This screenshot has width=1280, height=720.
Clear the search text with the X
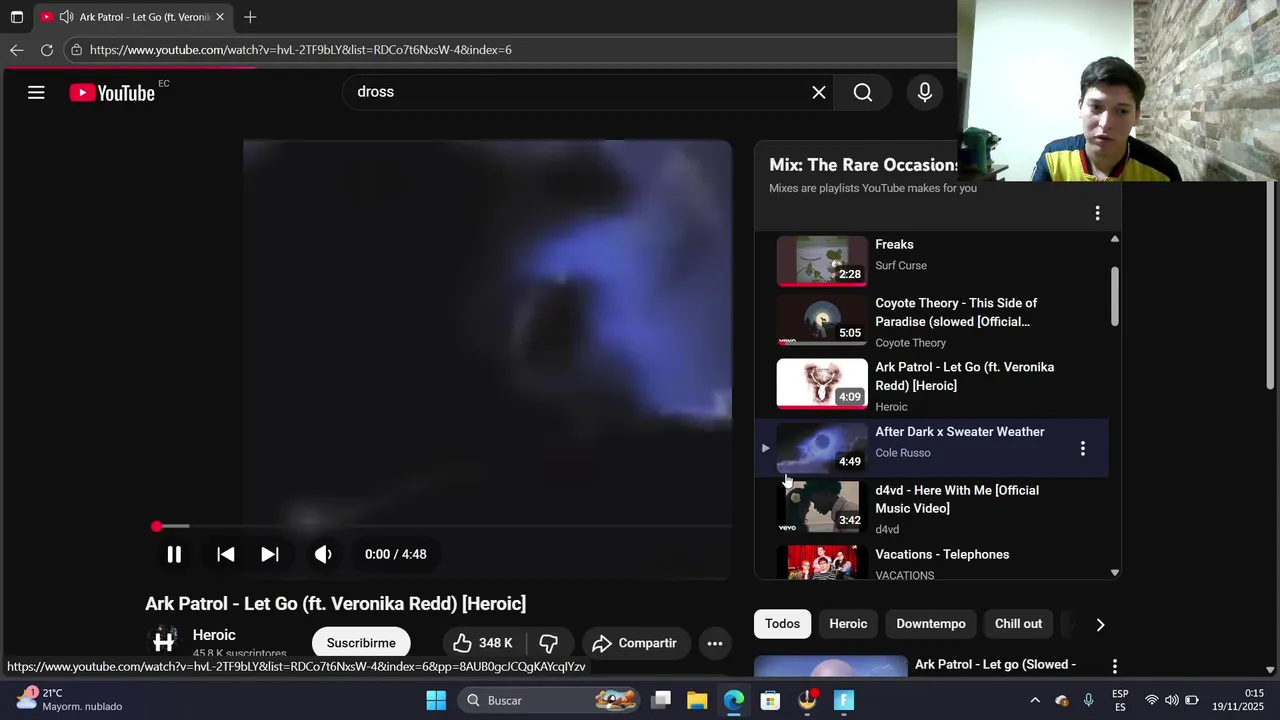(x=819, y=92)
